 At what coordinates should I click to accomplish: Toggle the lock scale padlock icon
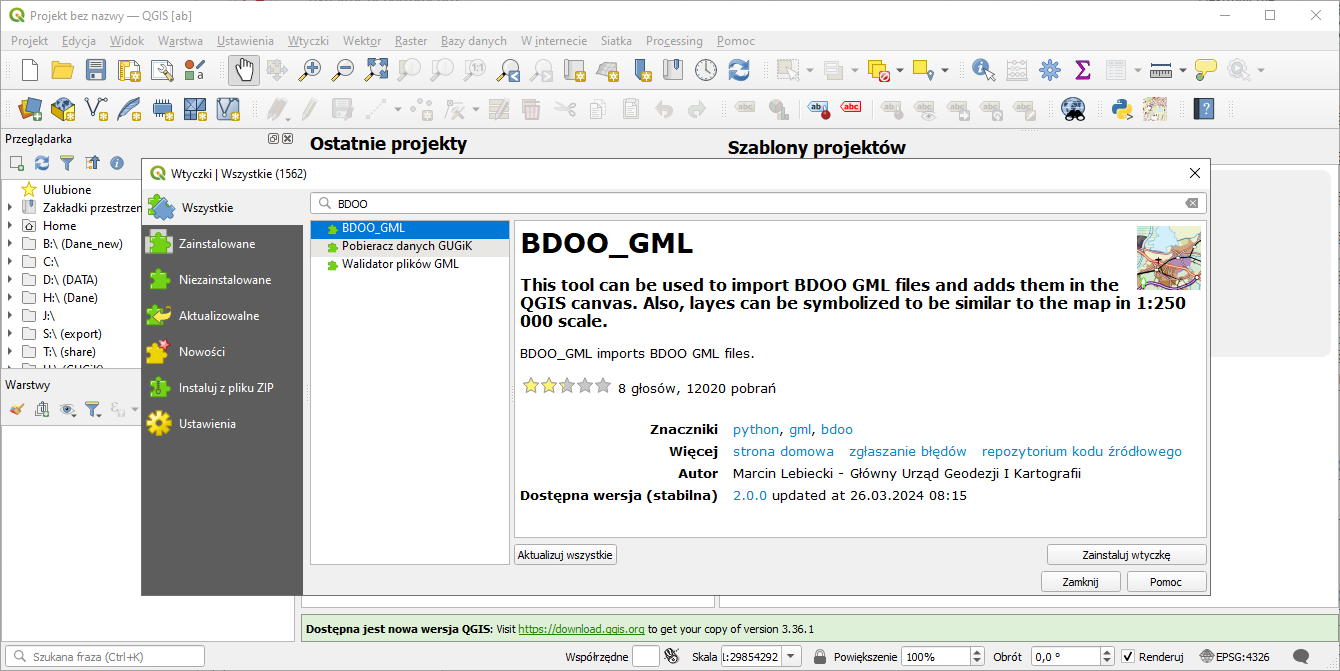click(x=820, y=657)
